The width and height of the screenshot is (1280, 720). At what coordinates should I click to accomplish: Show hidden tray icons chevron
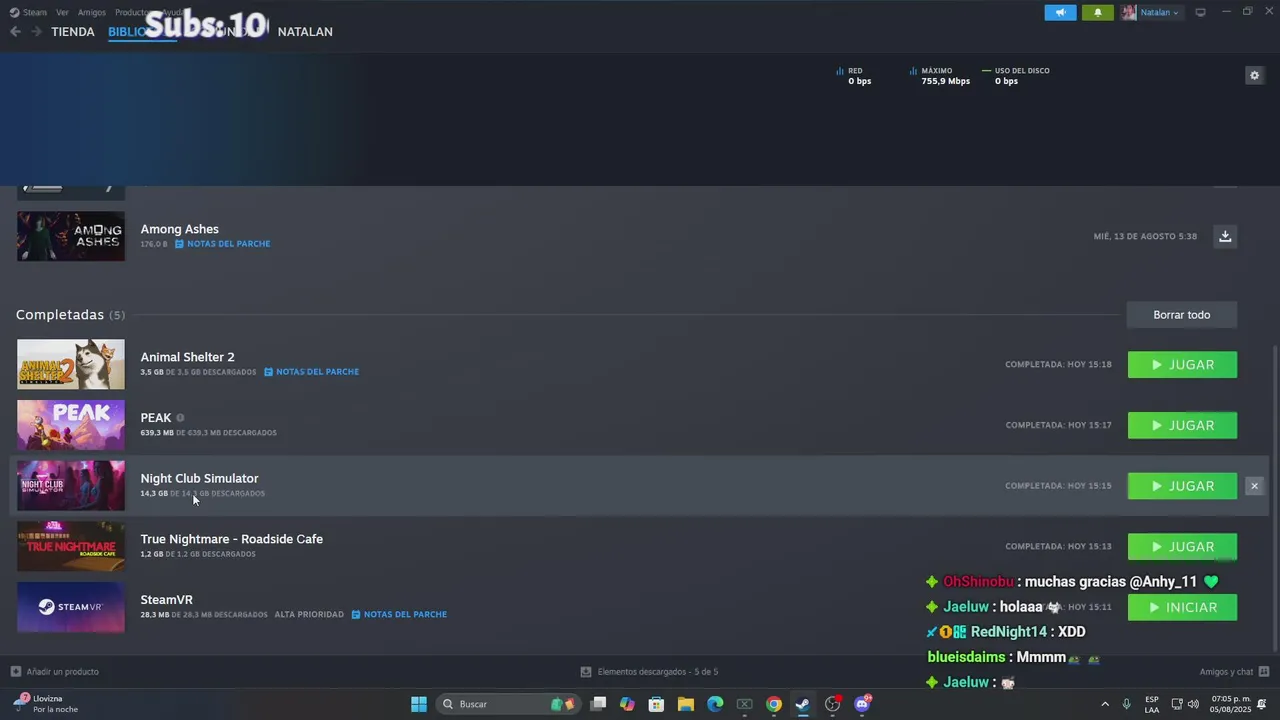pyautogui.click(x=1105, y=704)
